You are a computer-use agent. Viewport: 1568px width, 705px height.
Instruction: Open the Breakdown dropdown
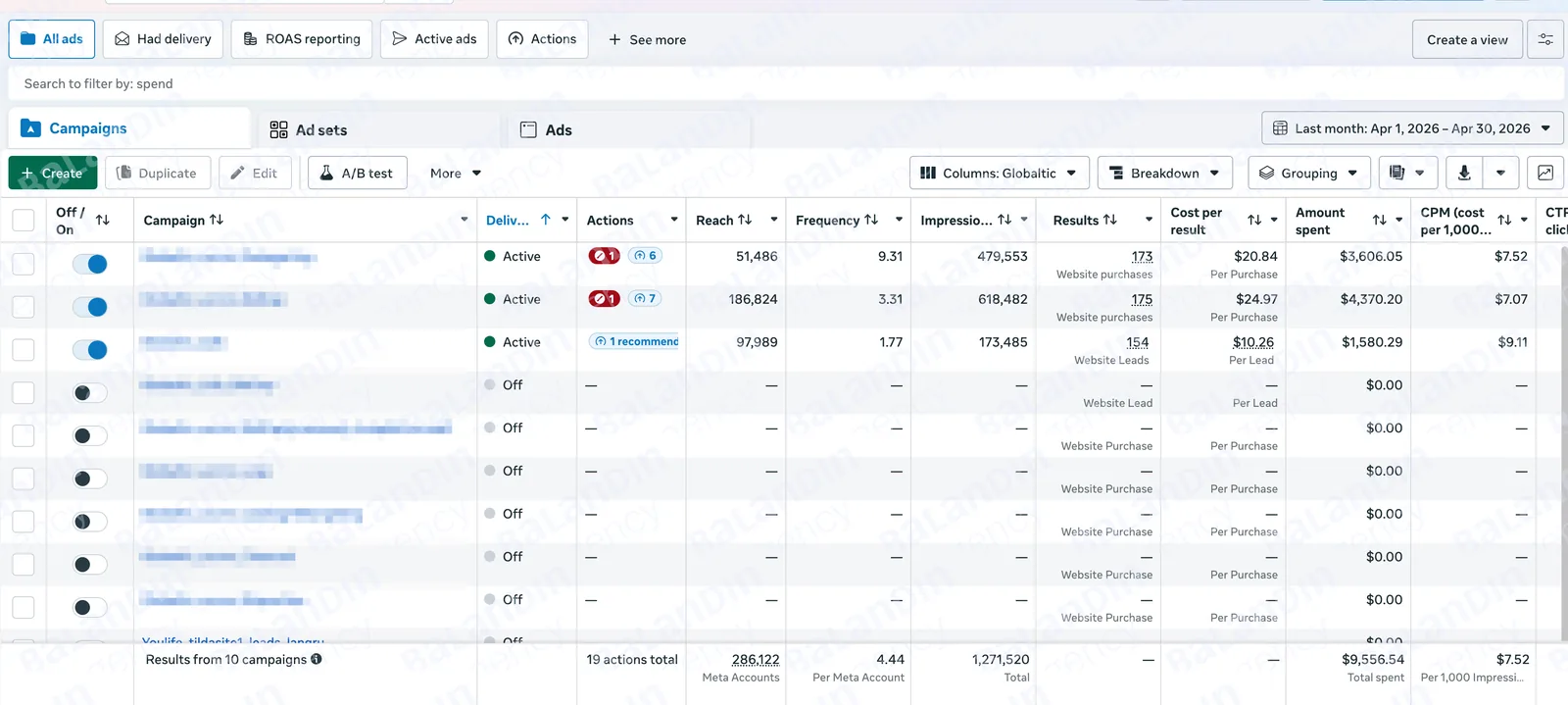pyautogui.click(x=1164, y=174)
